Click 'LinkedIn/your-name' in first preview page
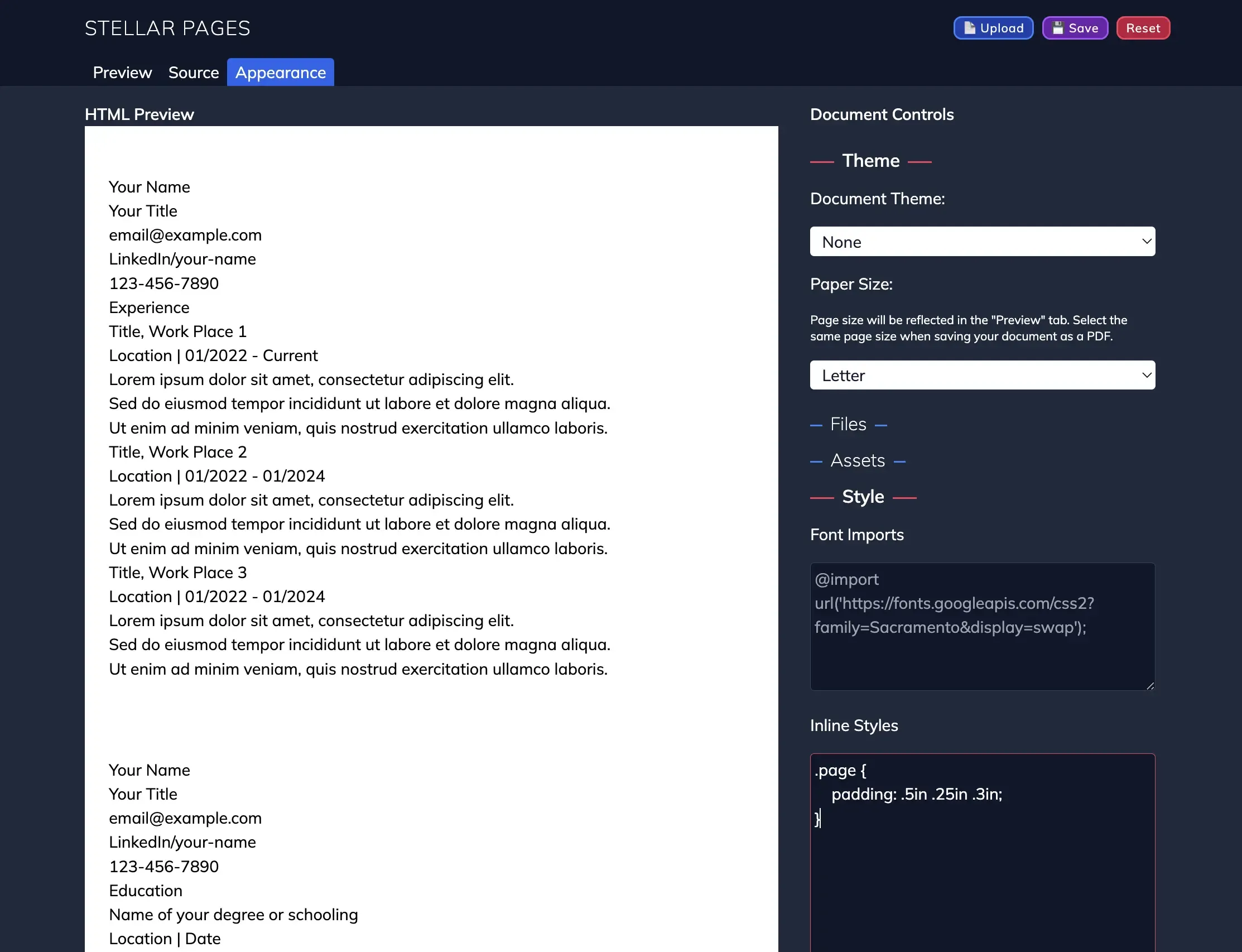Screen dimensions: 1242x952 pyautogui.click(x=182, y=259)
